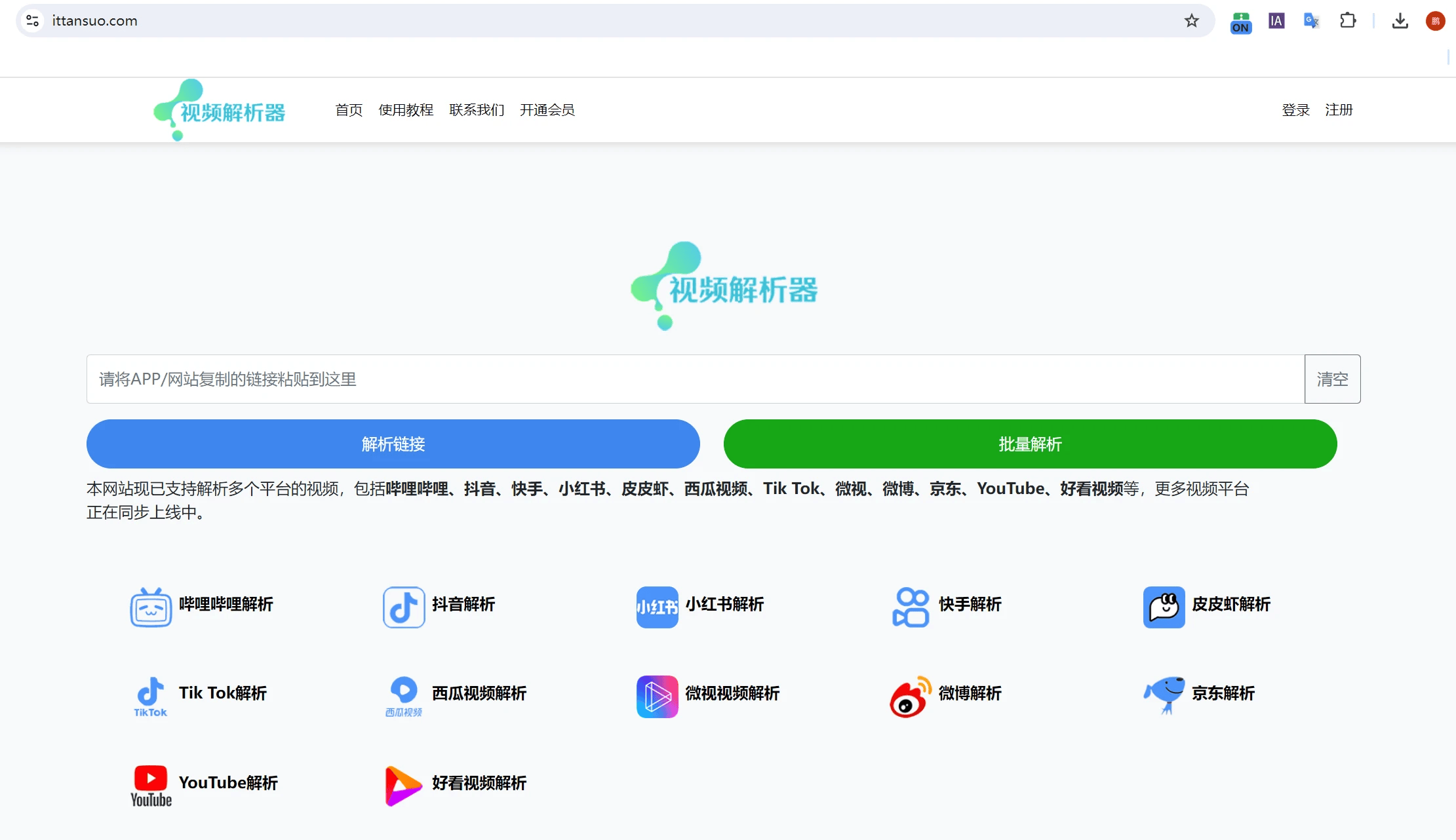This screenshot has height=840, width=1456.
Task: Open 哔哩哔哩解析 link text
Action: 226,604
